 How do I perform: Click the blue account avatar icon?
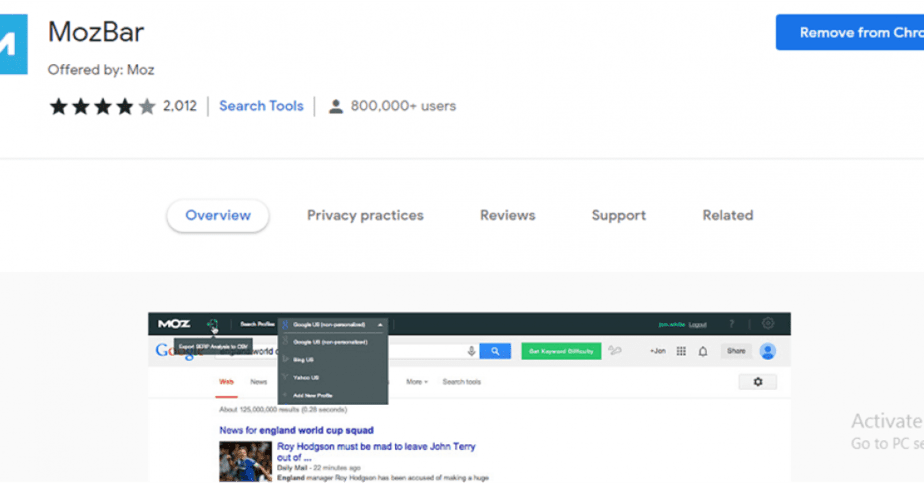[x=767, y=351]
